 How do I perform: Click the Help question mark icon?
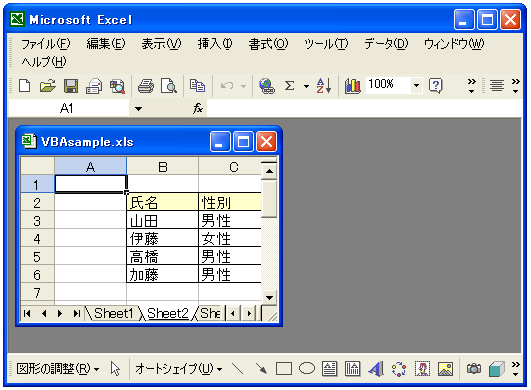pos(436,86)
